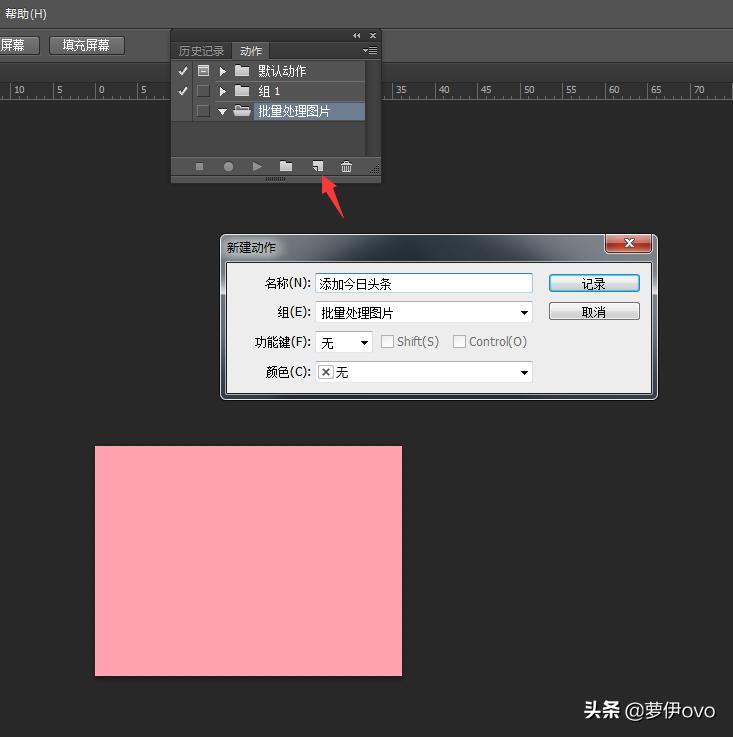Viewport: 733px width, 737px height.
Task: Click the 名称(N) name input field
Action: [x=423, y=284]
